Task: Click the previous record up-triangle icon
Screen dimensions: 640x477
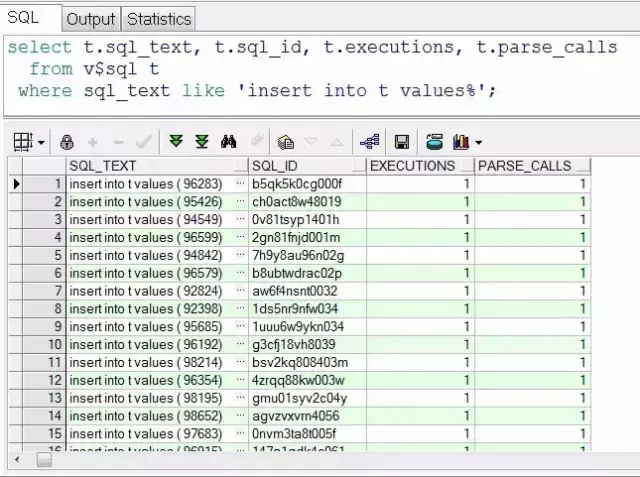Action: pos(337,142)
